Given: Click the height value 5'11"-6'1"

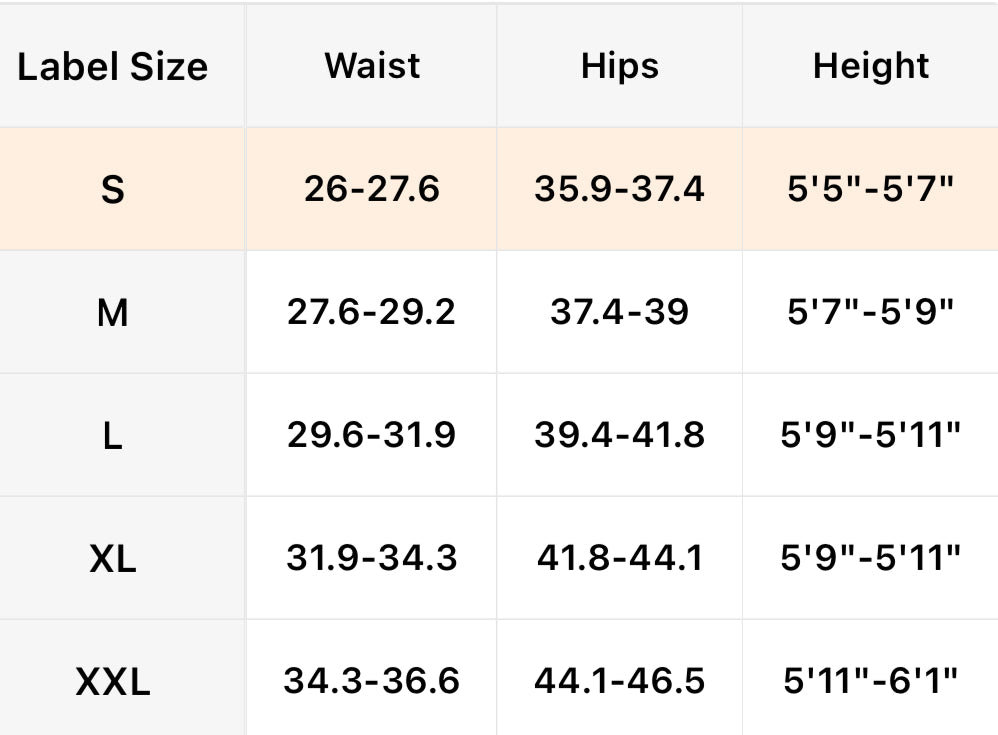Looking at the screenshot, I should coord(871,681).
